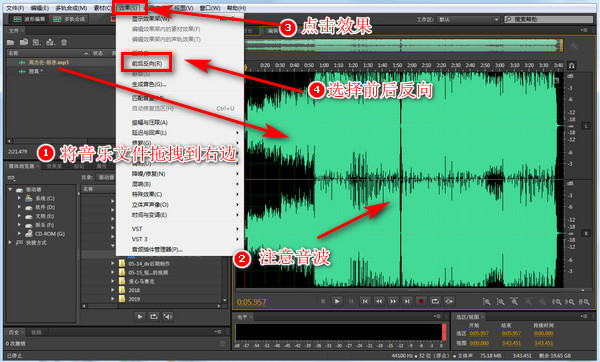
Task: Open the 窗口(W) menu
Action: pyautogui.click(x=210, y=8)
